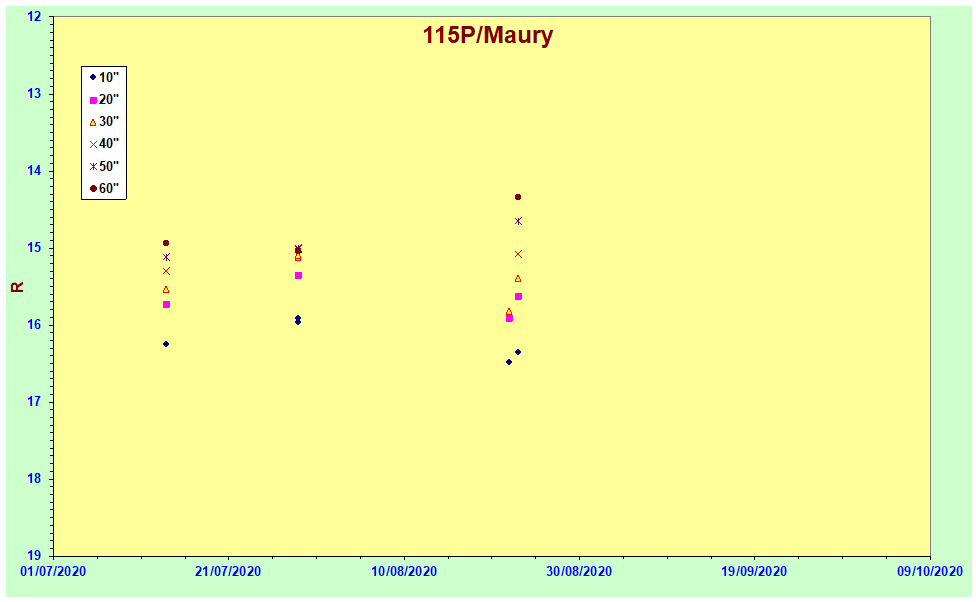Click the date label 30/08/2020
Screen dimensions: 976x602
[580, 571]
